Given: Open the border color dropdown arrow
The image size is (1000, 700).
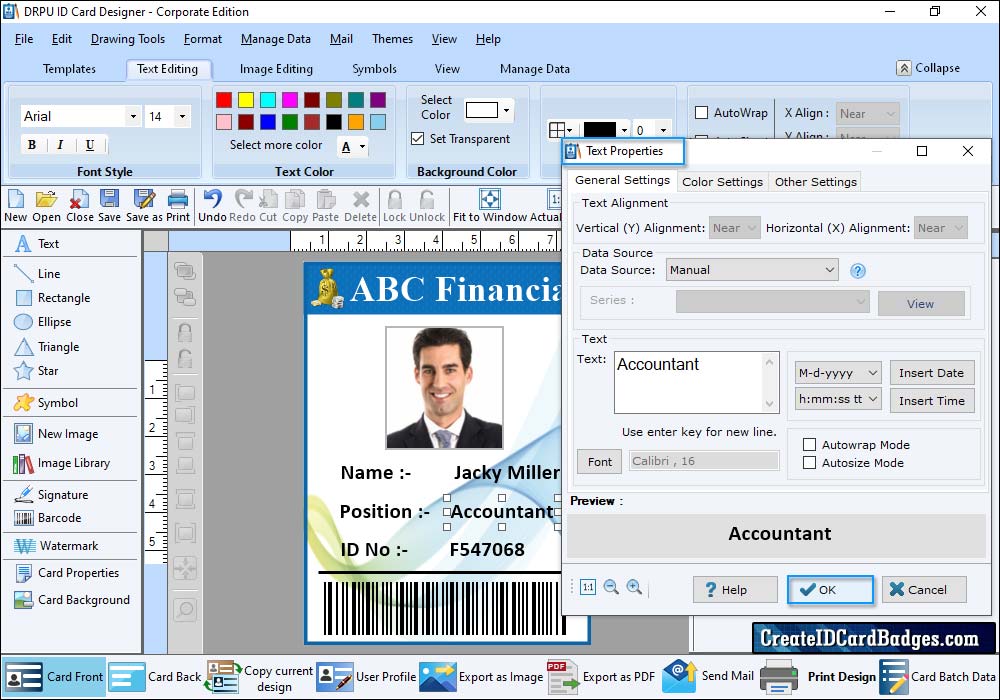Looking at the screenshot, I should coord(624,130).
